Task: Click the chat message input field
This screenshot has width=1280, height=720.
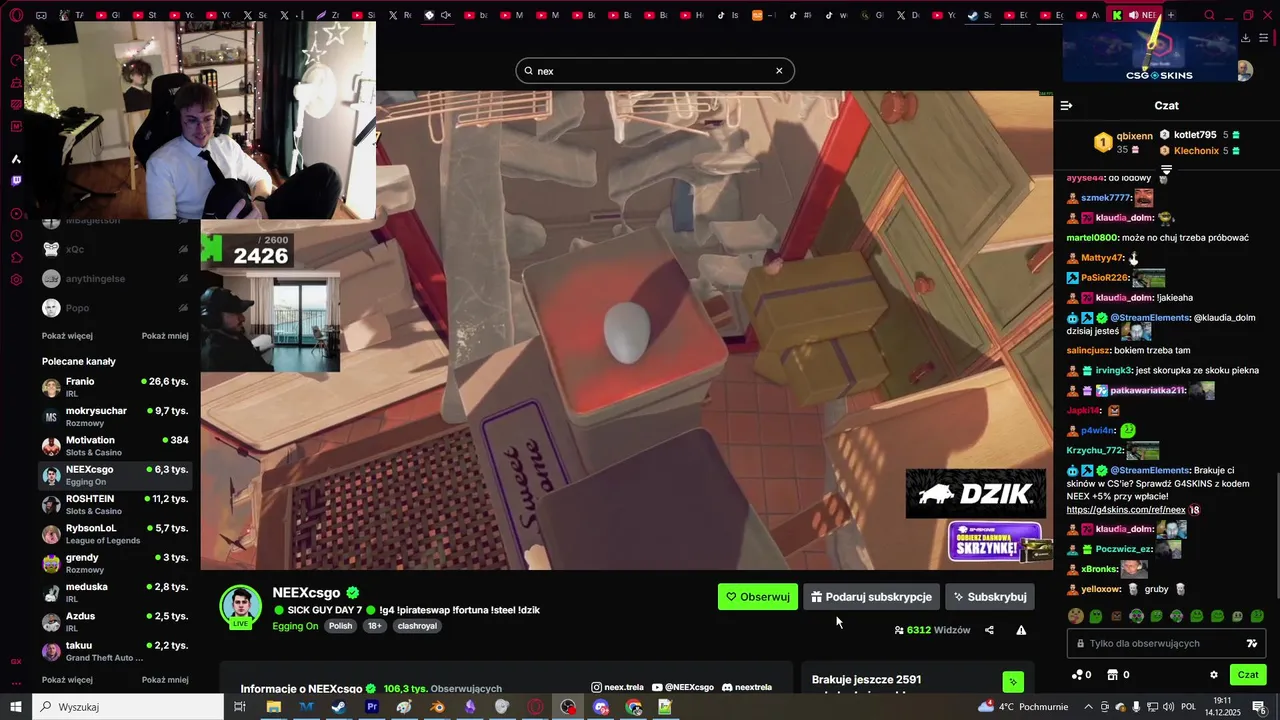Action: pyautogui.click(x=1165, y=644)
